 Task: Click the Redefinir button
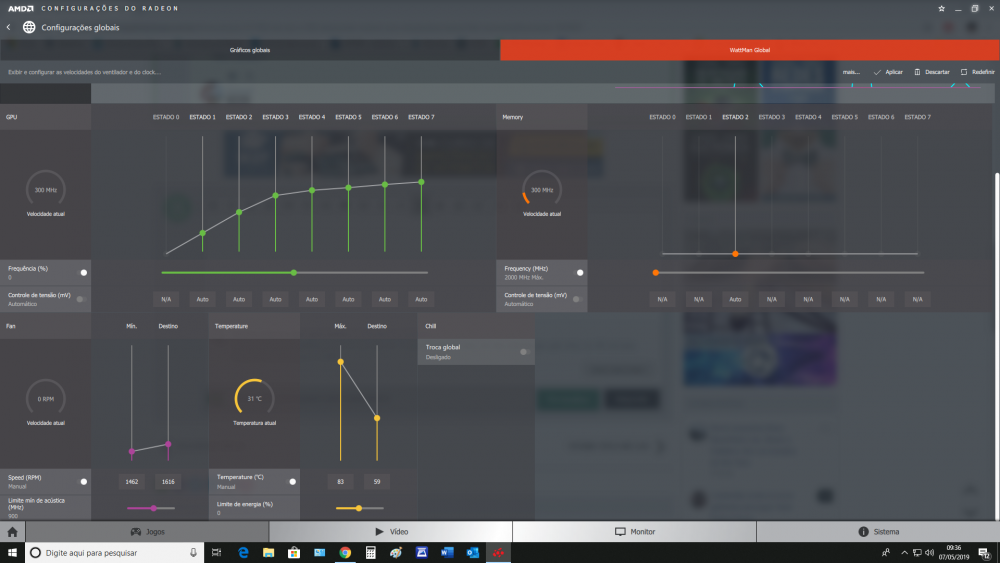[x=977, y=72]
